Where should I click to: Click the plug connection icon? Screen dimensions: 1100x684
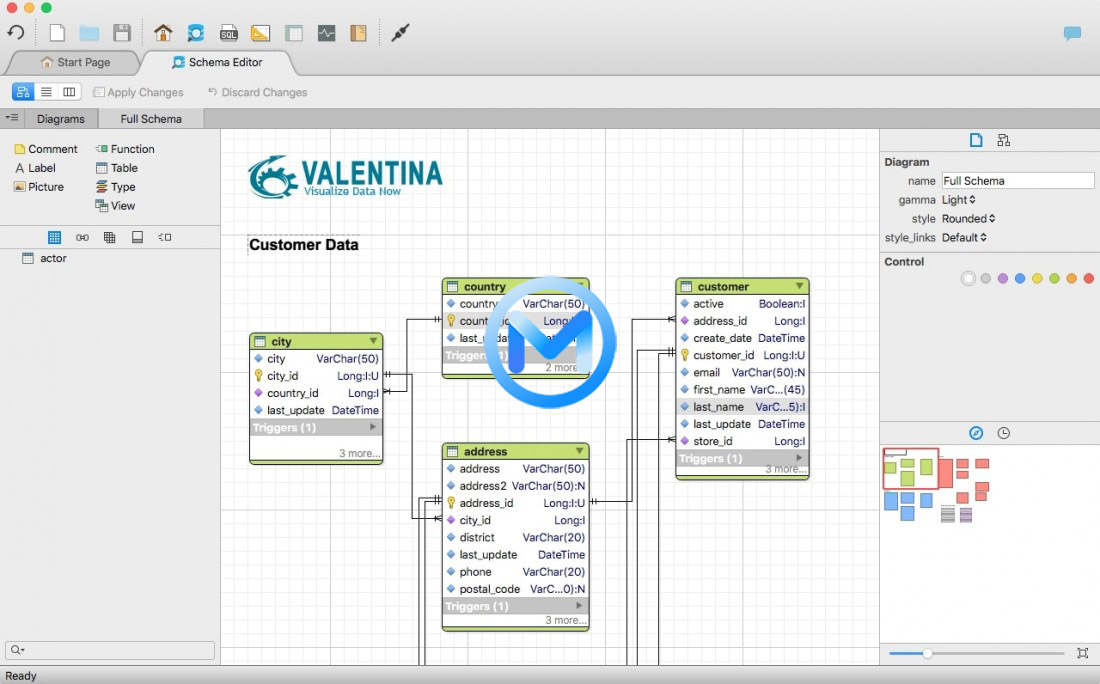coord(400,32)
